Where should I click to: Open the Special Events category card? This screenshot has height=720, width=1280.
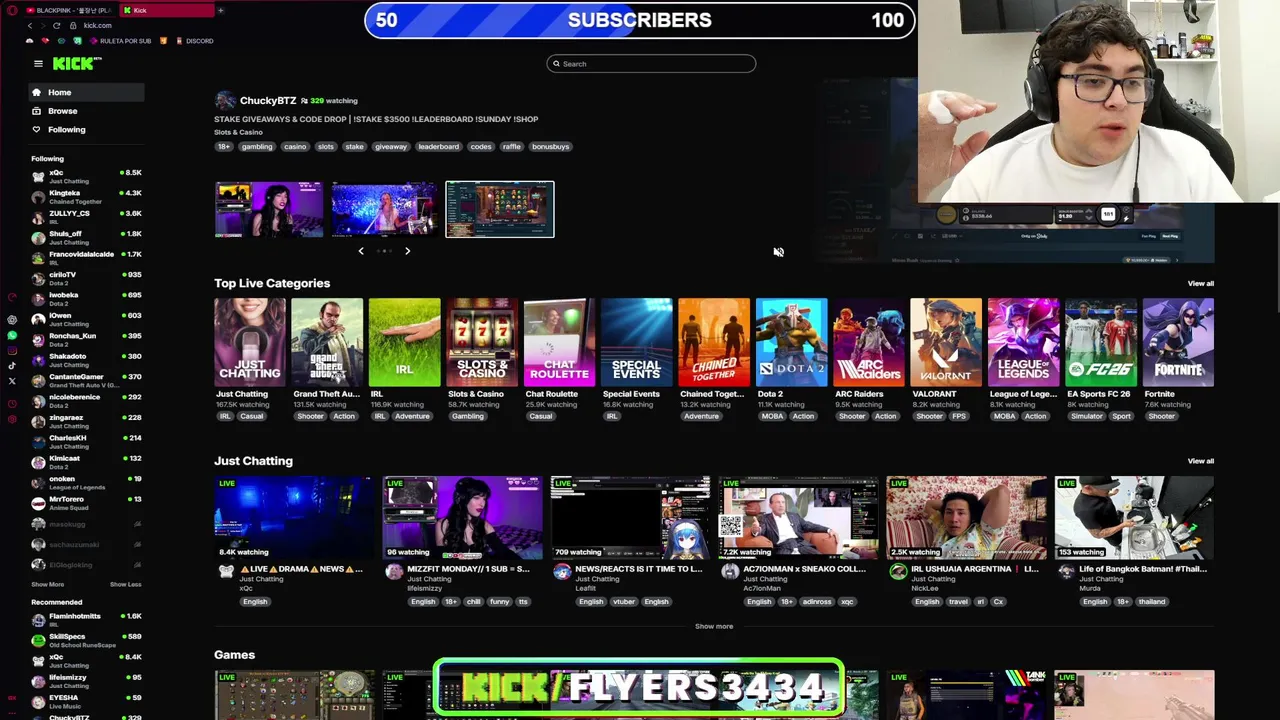(x=637, y=342)
